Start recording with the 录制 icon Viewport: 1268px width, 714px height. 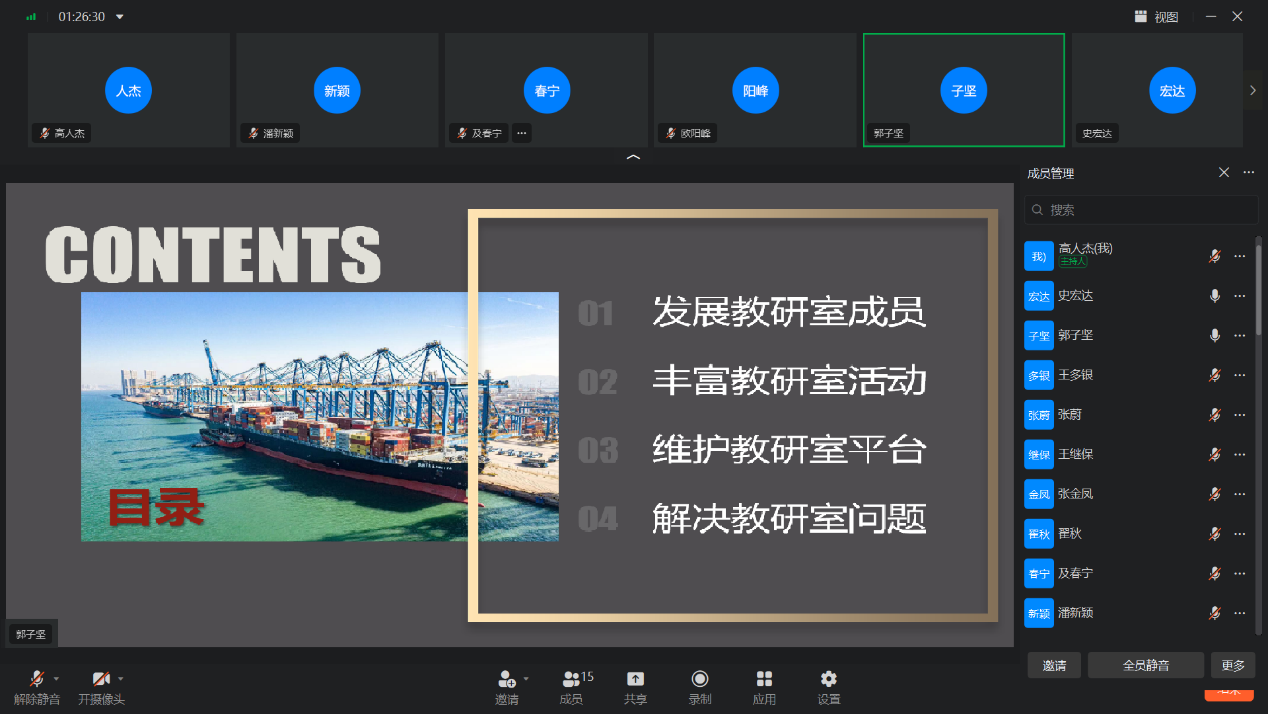700,679
